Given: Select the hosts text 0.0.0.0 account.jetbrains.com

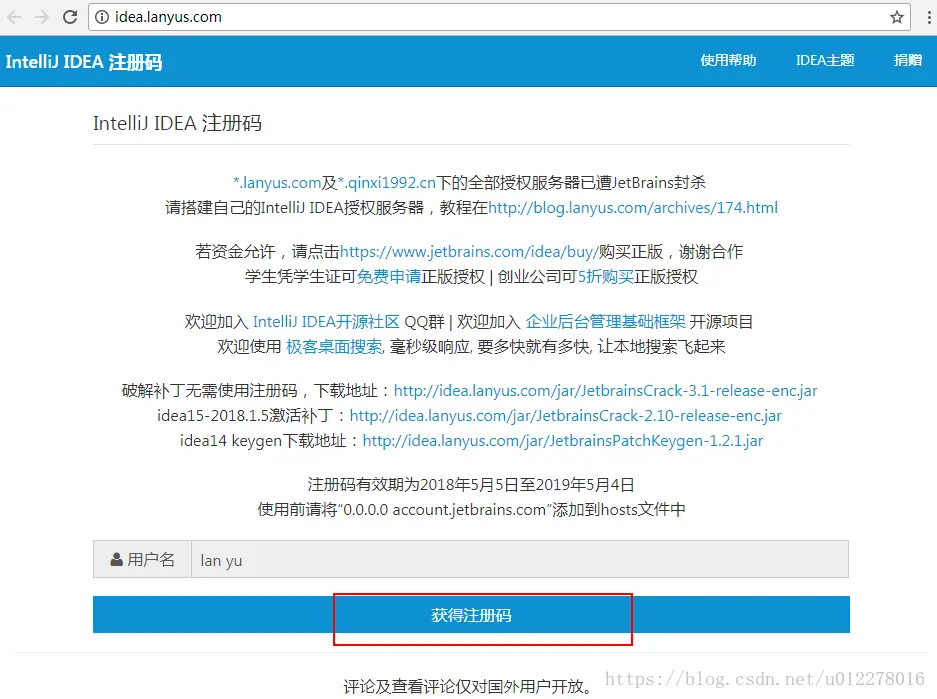Looking at the screenshot, I should click(x=445, y=510).
